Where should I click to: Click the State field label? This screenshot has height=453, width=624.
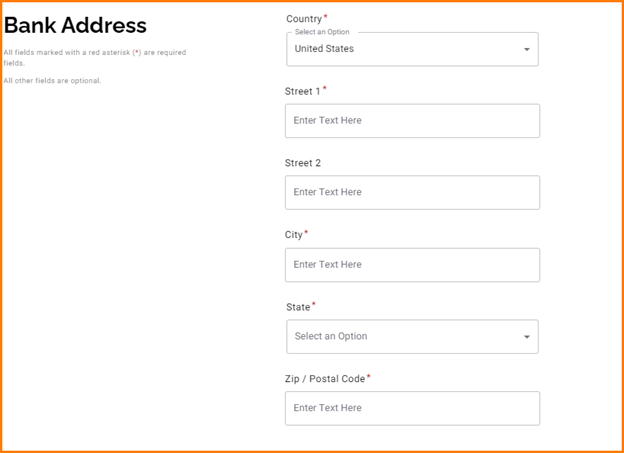(x=298, y=307)
